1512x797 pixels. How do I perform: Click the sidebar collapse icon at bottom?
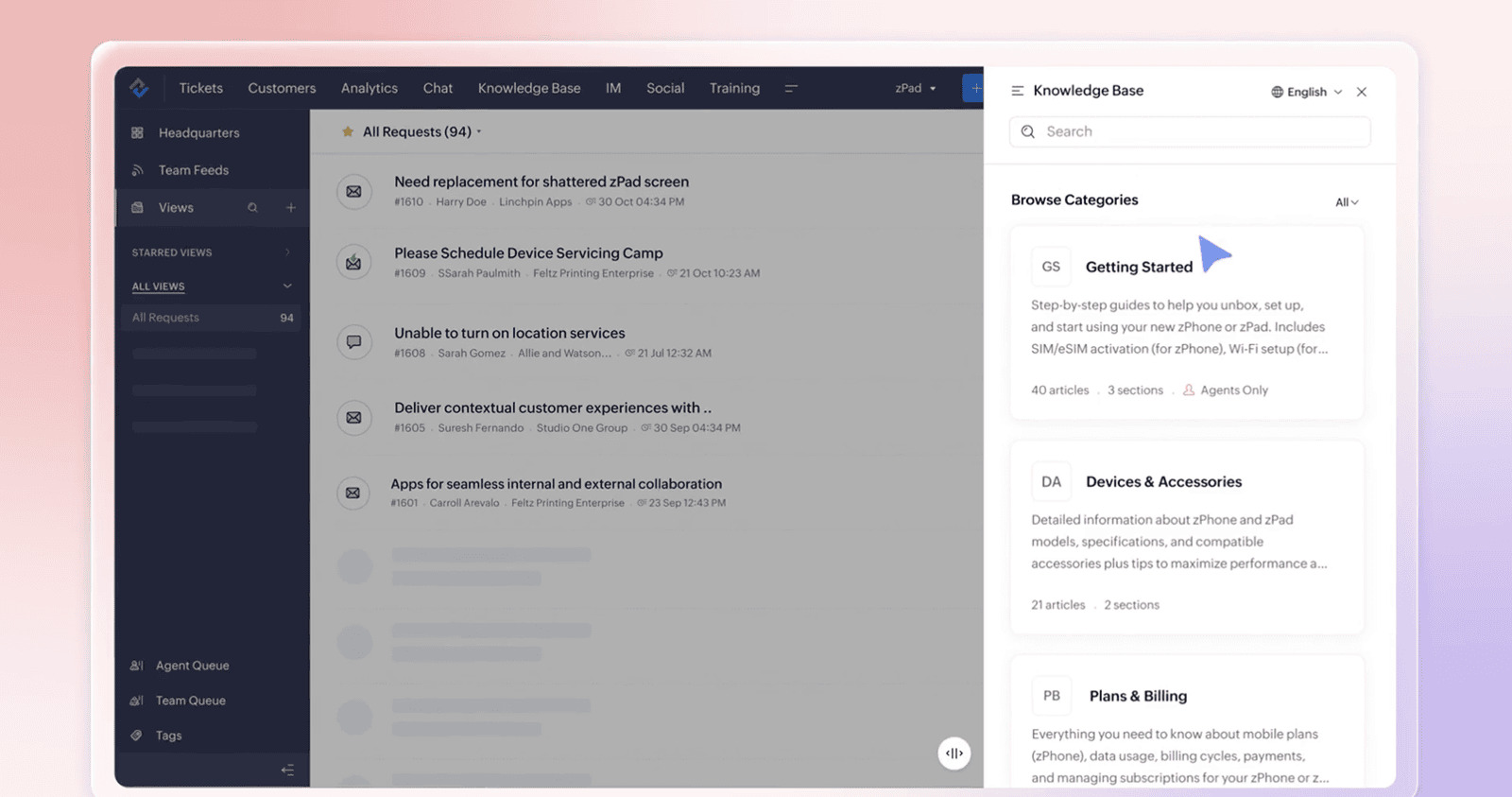tap(287, 771)
